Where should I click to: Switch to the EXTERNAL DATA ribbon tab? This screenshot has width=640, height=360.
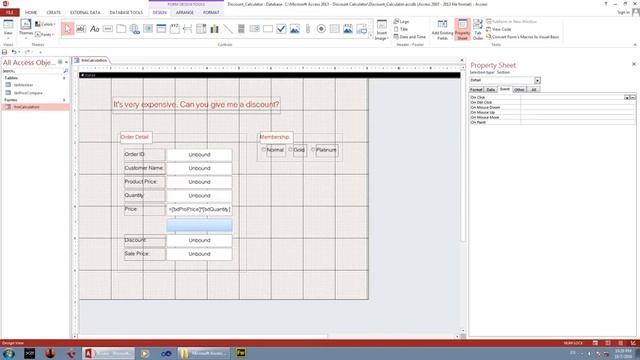[85, 13]
